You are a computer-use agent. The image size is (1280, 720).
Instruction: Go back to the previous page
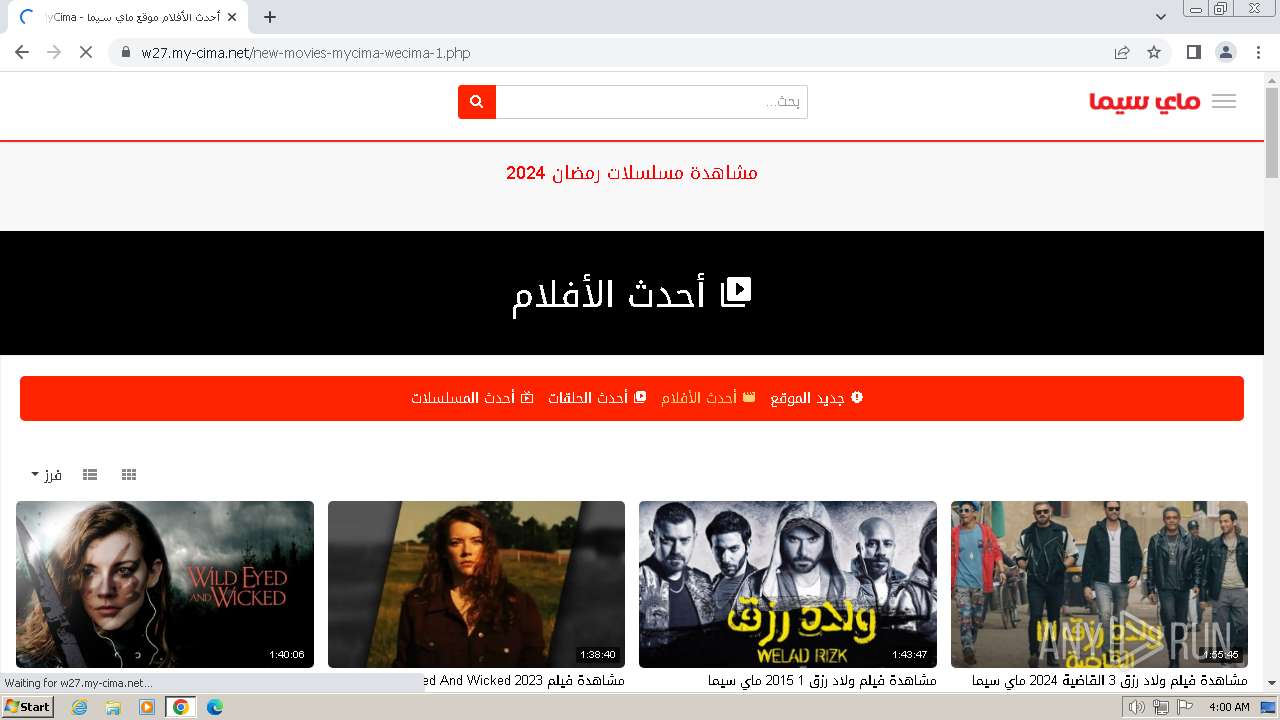(x=22, y=52)
